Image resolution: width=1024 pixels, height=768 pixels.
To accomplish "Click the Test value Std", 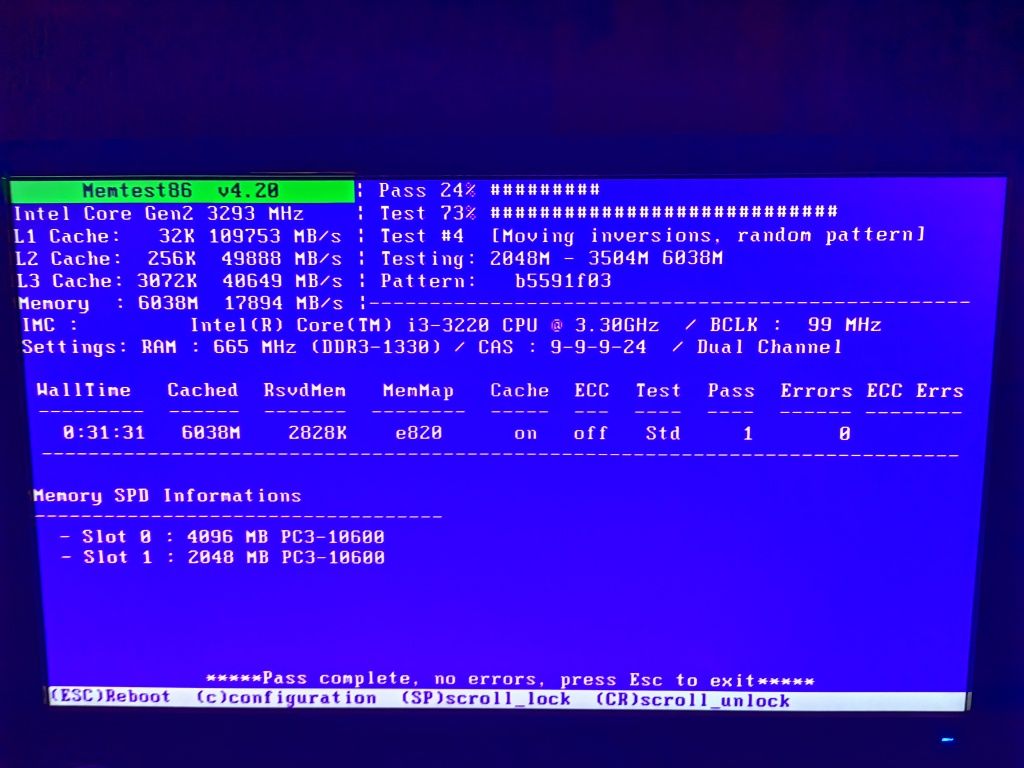I will tap(663, 434).
